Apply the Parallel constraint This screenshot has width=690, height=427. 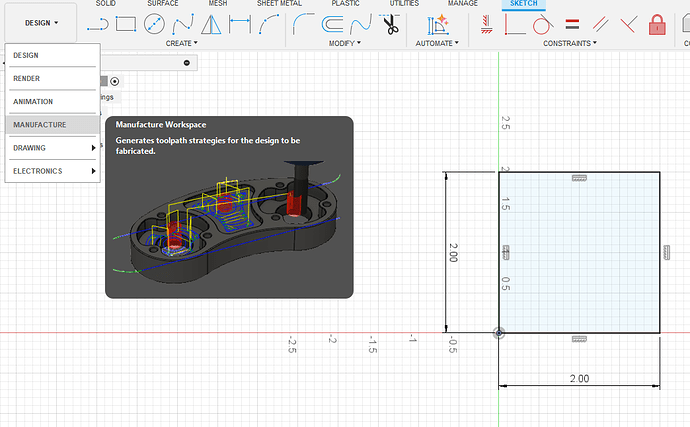600,24
